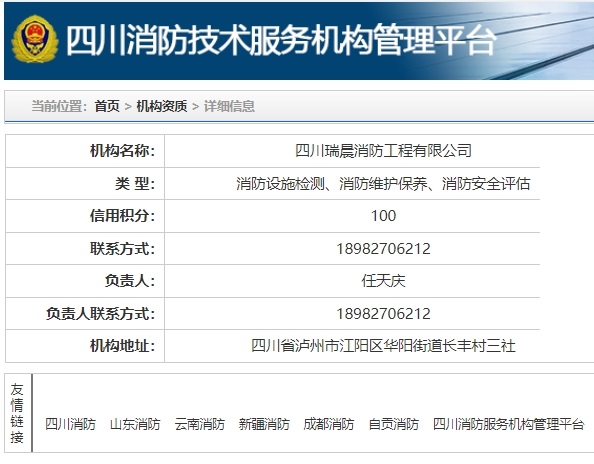Open the 山东消防 friendly link

pos(135,424)
